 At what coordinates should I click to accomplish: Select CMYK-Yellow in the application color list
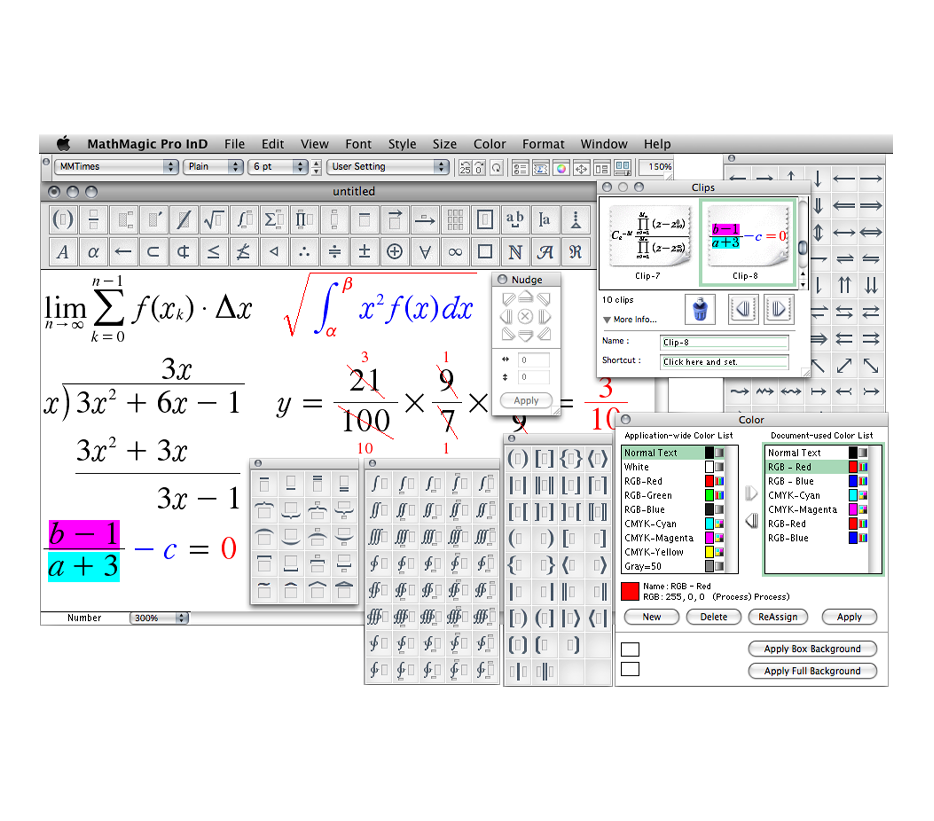[x=654, y=552]
